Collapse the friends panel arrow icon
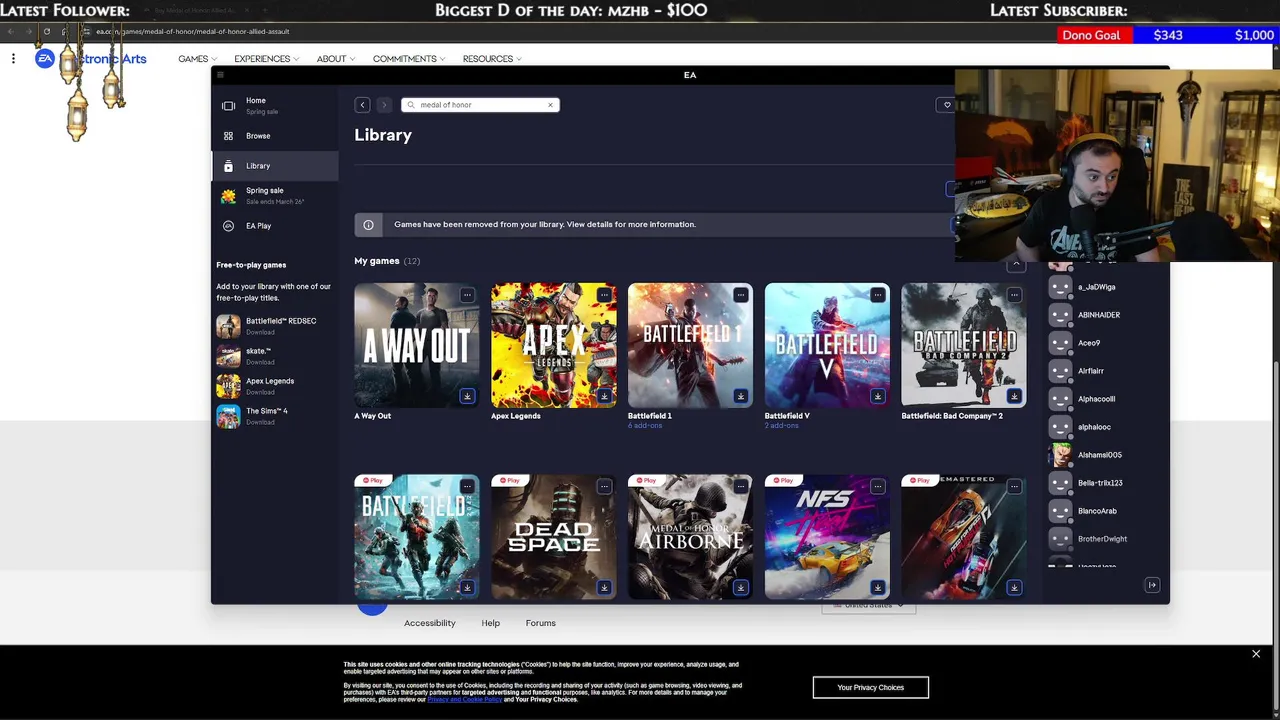1280x720 pixels. click(1152, 585)
